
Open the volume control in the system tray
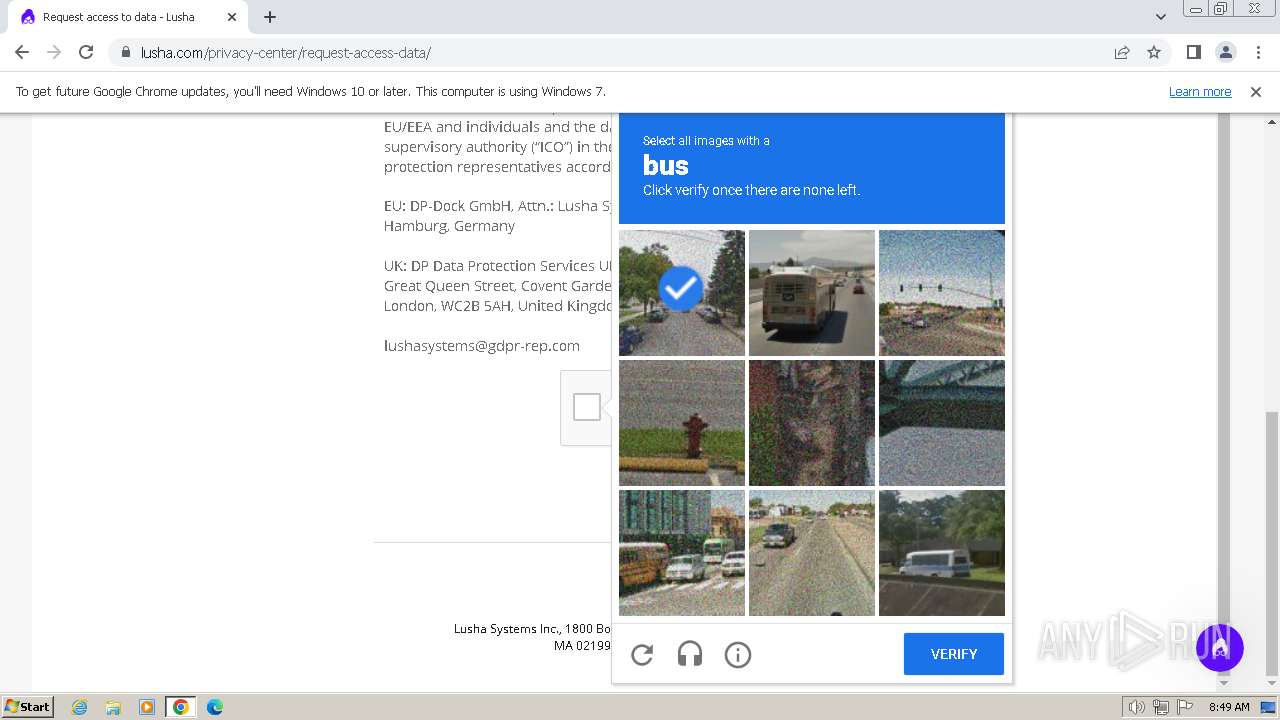[x=1137, y=707]
